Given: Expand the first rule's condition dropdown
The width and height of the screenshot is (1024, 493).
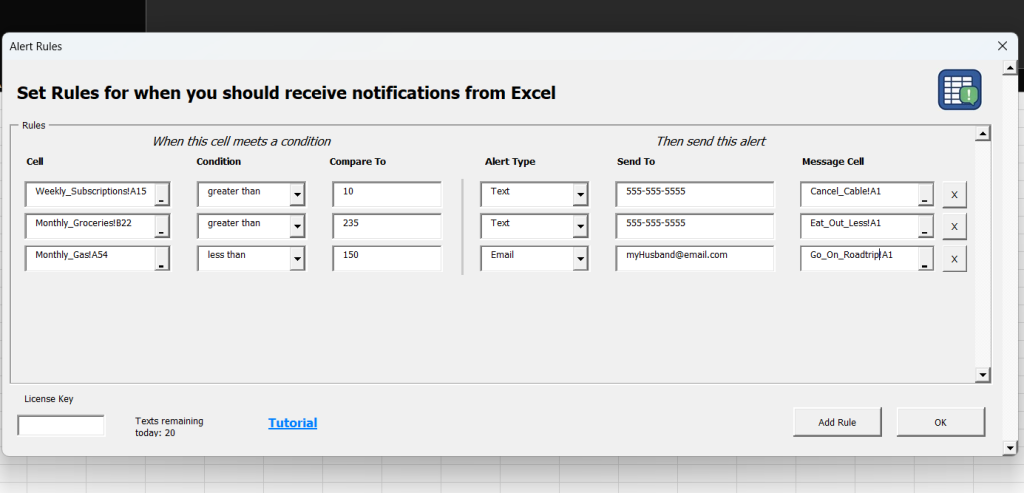Looking at the screenshot, I should (x=297, y=195).
